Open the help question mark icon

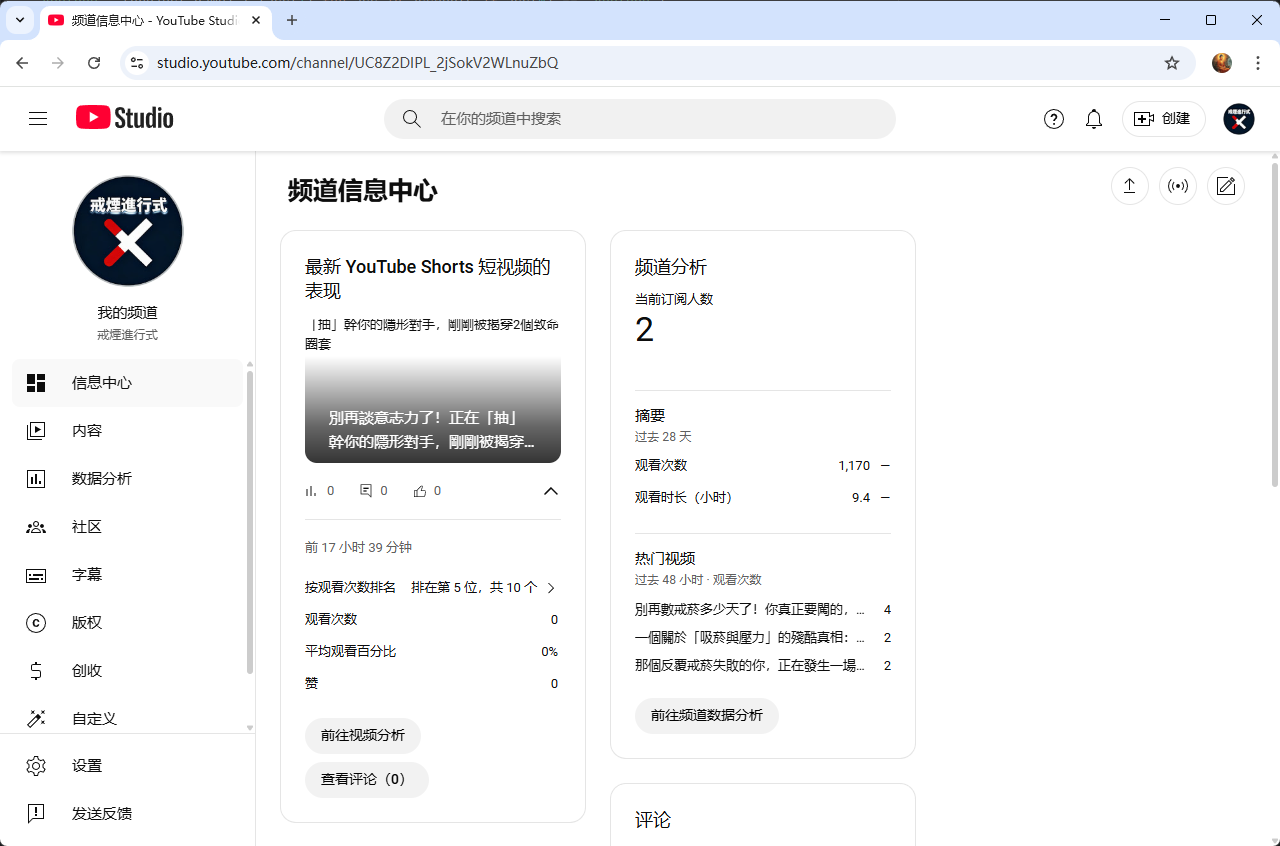tap(1054, 119)
